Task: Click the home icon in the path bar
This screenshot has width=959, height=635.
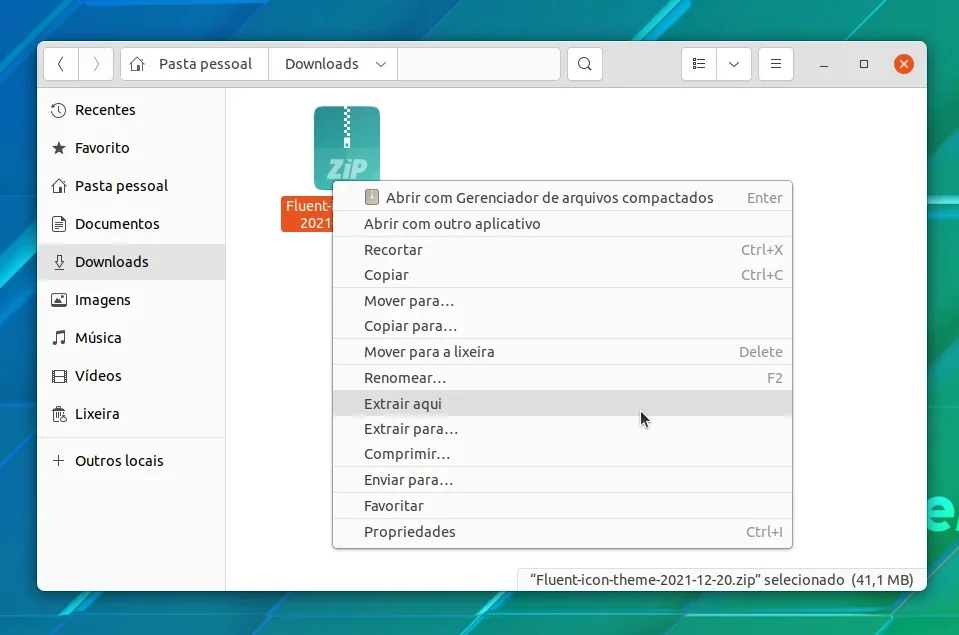Action: (x=137, y=64)
